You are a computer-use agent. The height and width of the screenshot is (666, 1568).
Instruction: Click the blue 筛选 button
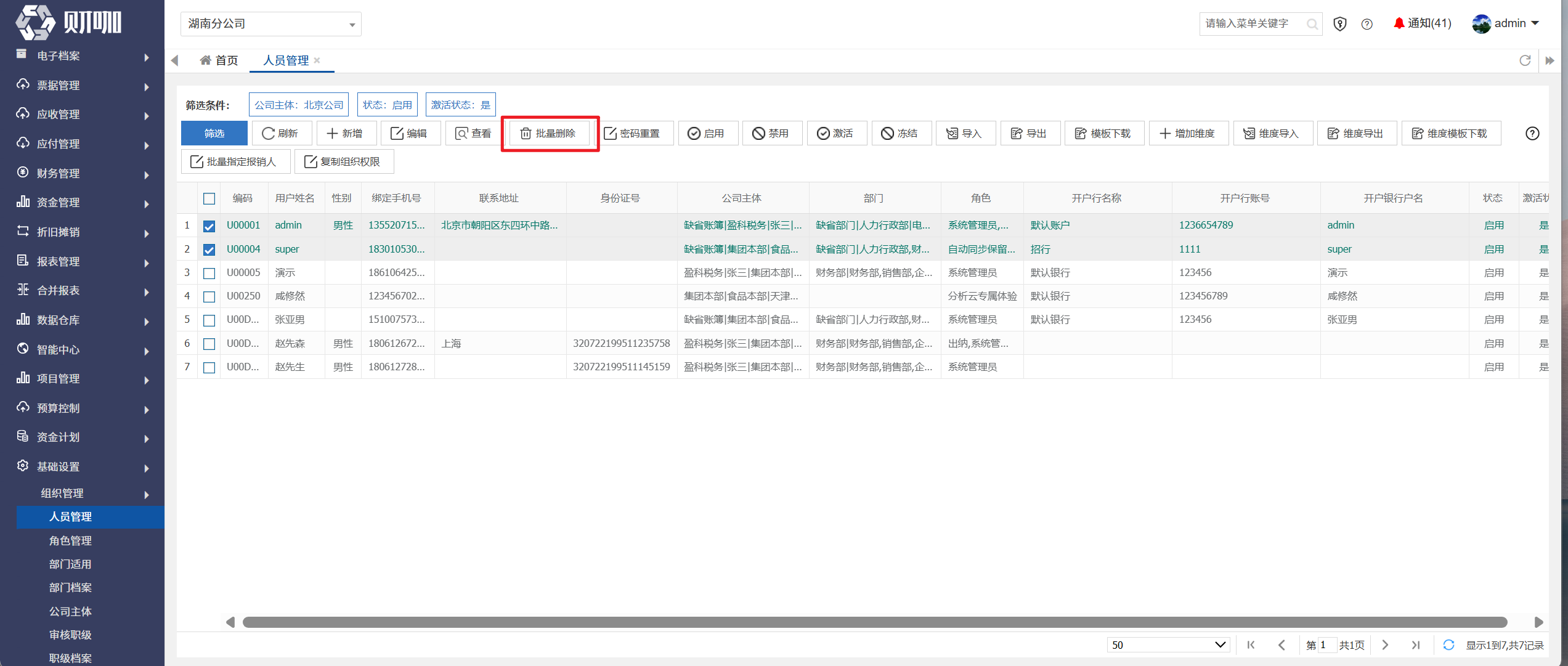tap(214, 133)
